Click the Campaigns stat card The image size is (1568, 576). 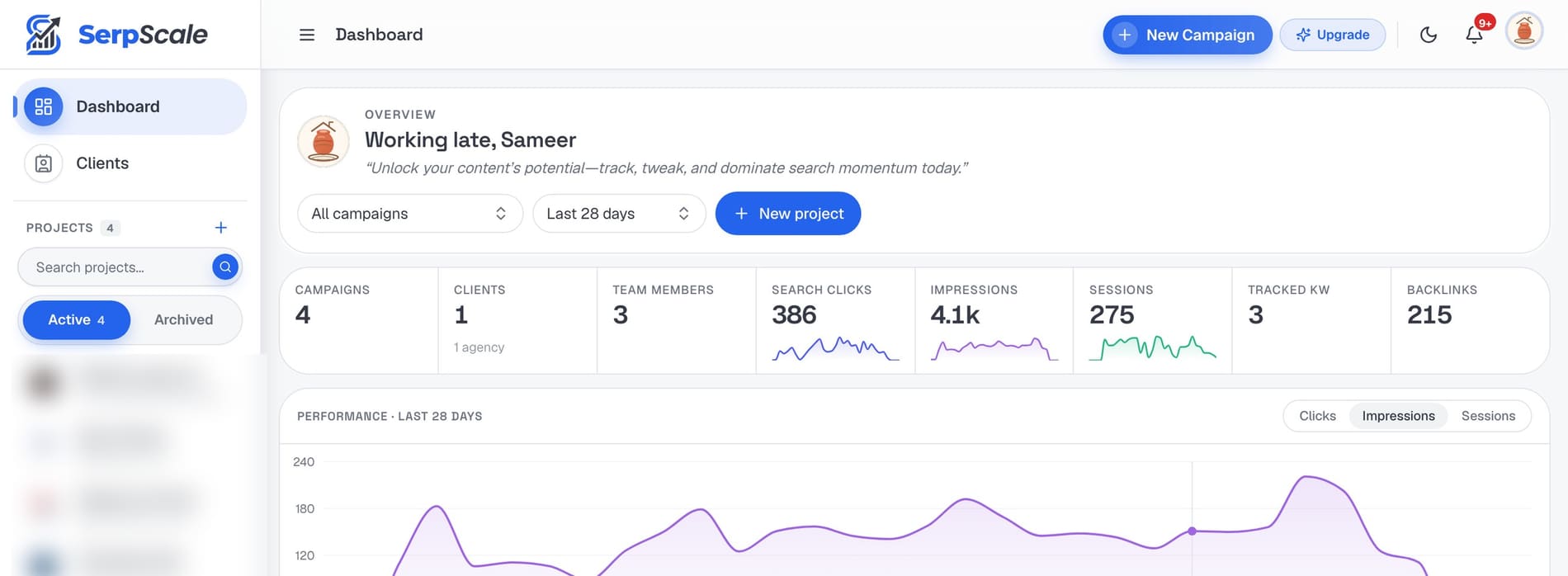pyautogui.click(x=359, y=320)
